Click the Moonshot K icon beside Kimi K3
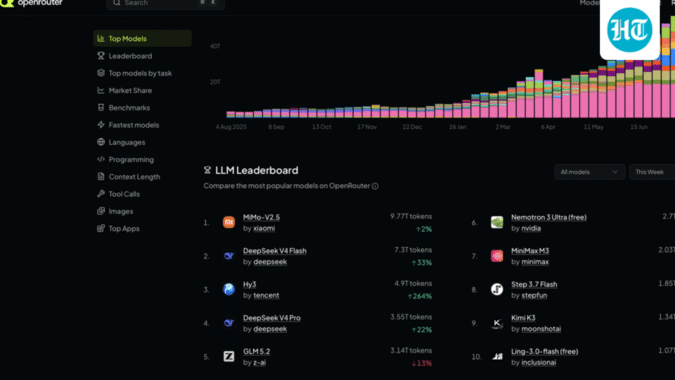 coord(497,323)
